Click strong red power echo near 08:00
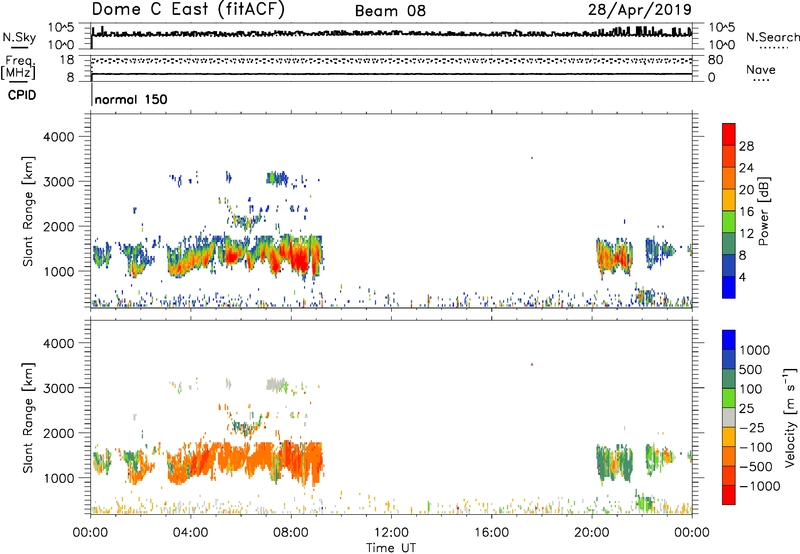800x554 pixels. click(298, 259)
